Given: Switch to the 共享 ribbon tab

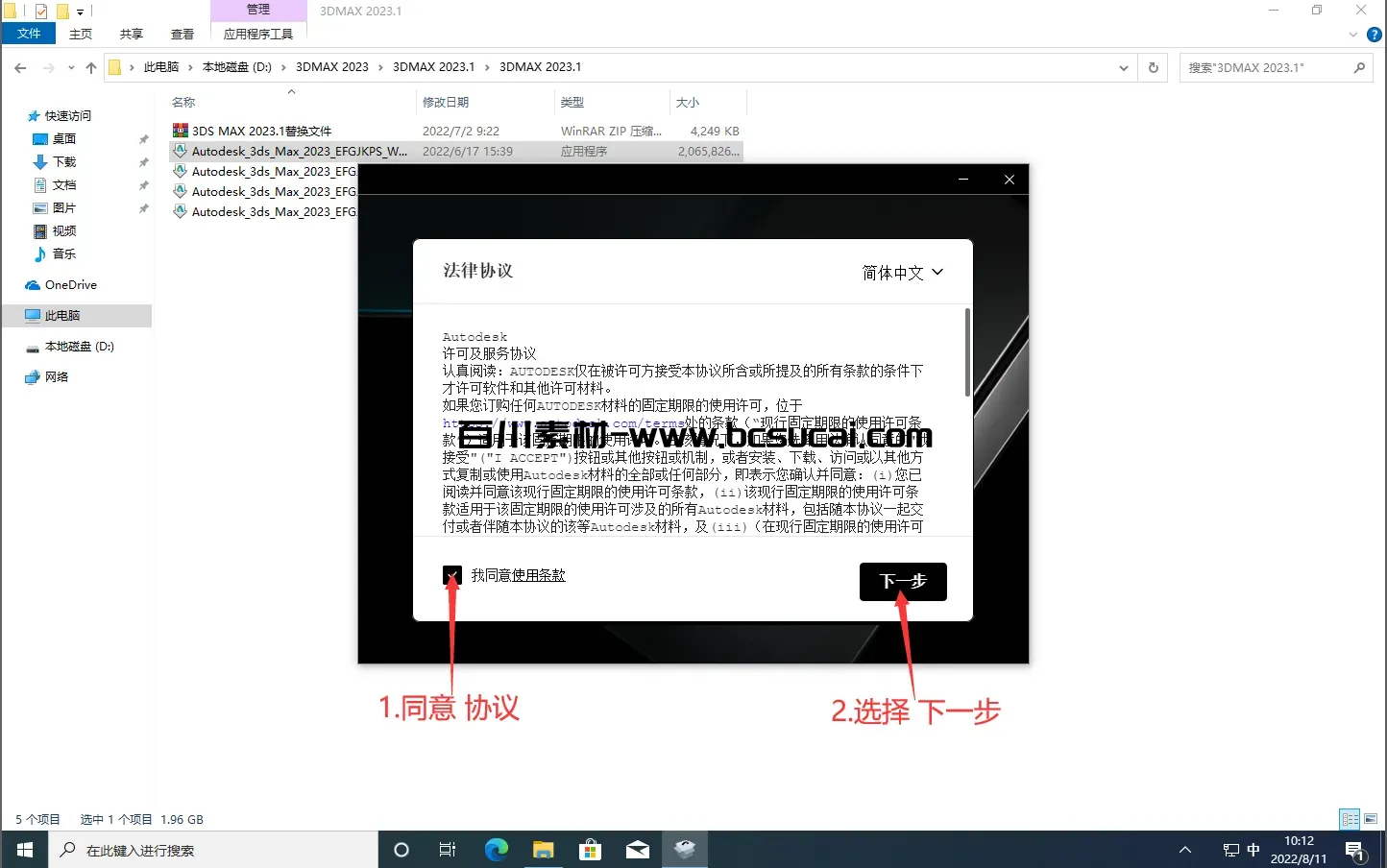Looking at the screenshot, I should pos(132,34).
